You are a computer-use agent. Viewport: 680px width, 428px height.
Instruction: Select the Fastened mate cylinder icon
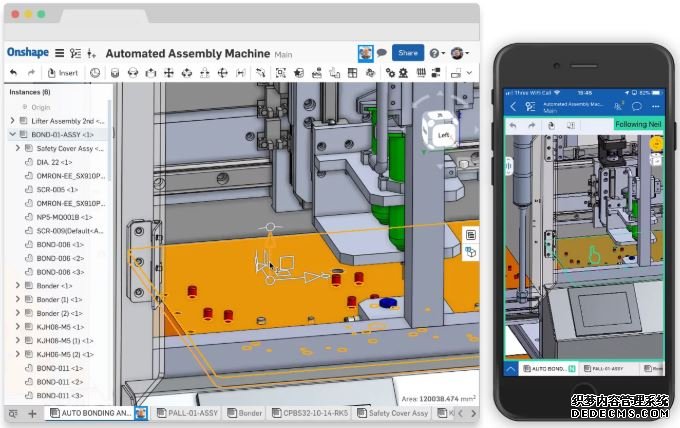tap(115, 73)
